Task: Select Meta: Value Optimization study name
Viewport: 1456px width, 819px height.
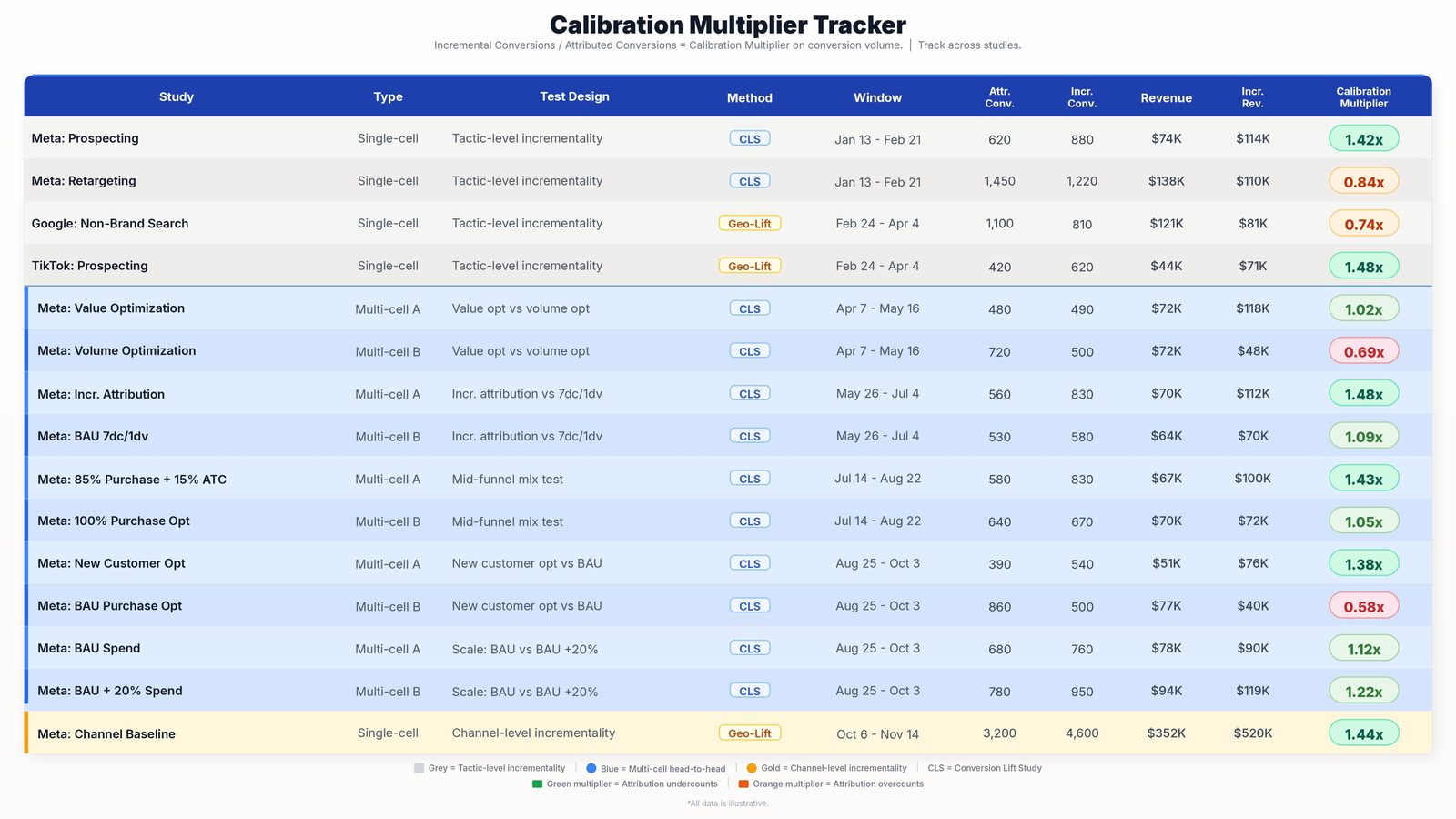Action: tap(111, 308)
